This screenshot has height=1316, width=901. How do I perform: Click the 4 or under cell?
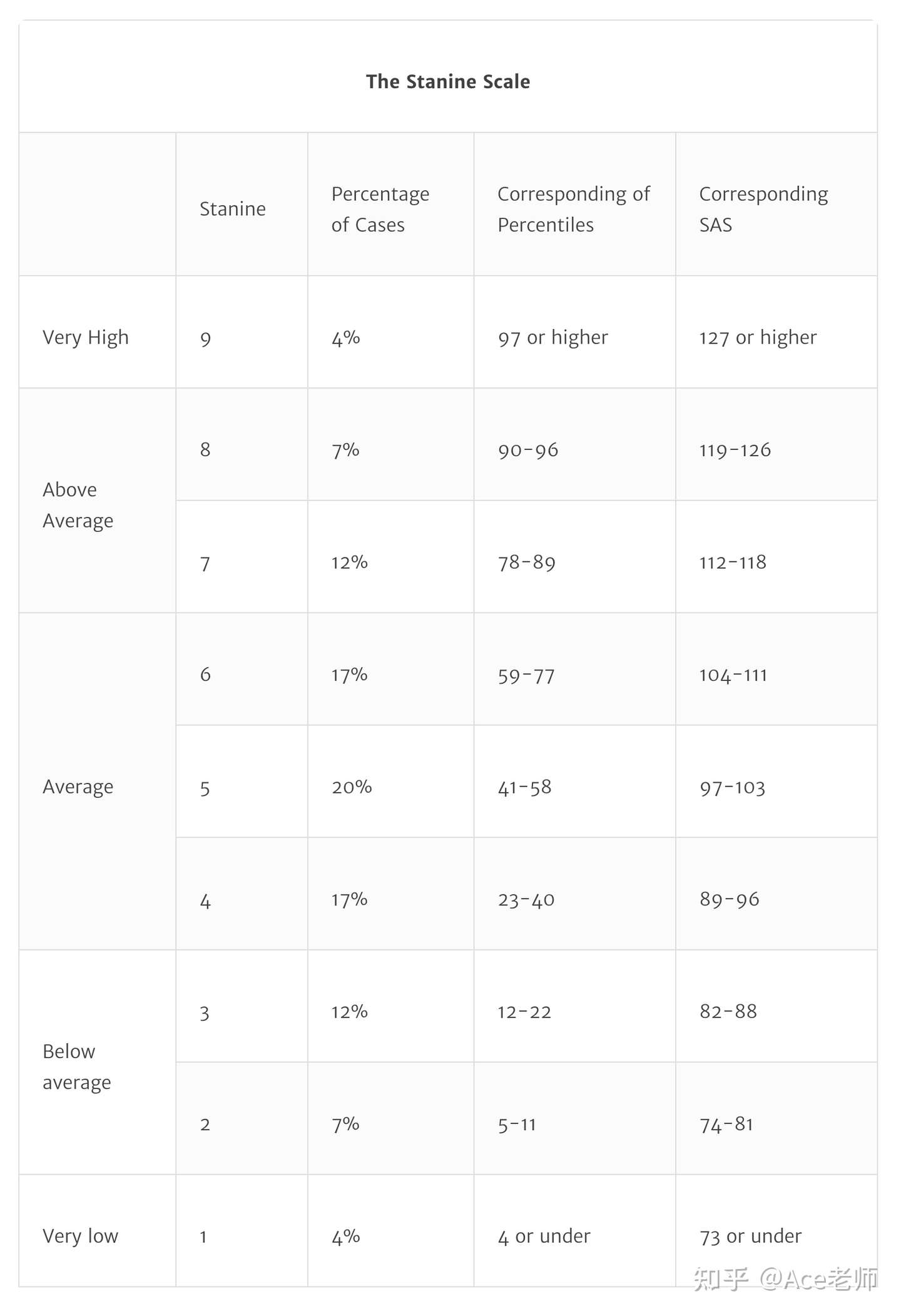pyautogui.click(x=544, y=1236)
